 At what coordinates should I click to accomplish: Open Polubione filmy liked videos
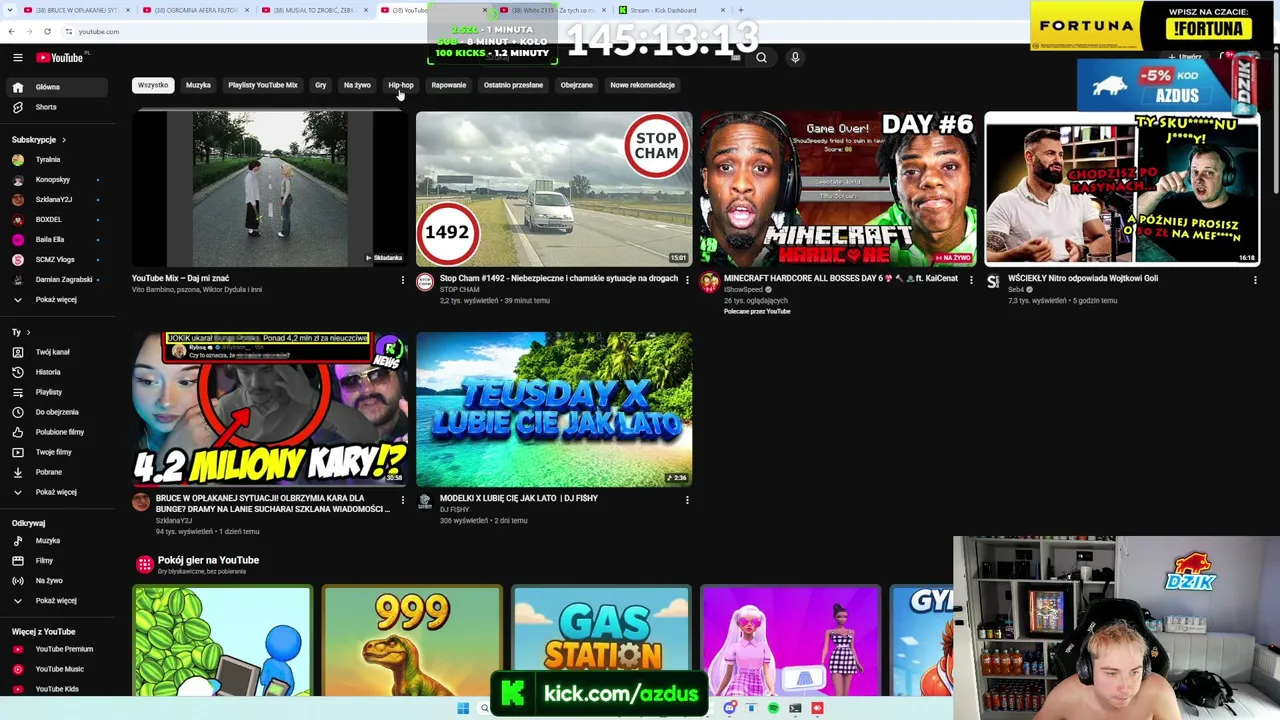(x=59, y=432)
